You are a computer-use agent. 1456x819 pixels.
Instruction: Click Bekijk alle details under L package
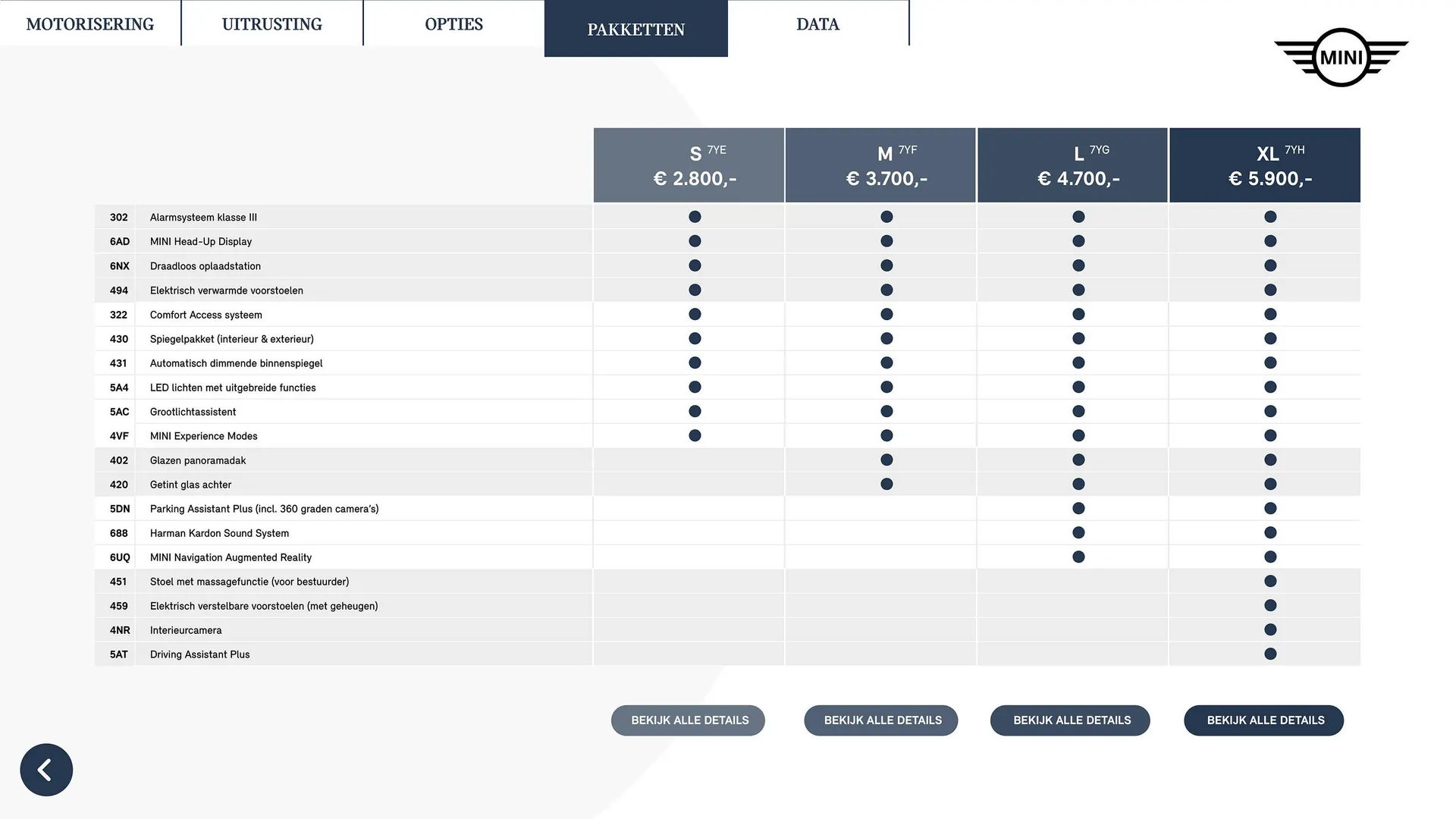[1070, 720]
